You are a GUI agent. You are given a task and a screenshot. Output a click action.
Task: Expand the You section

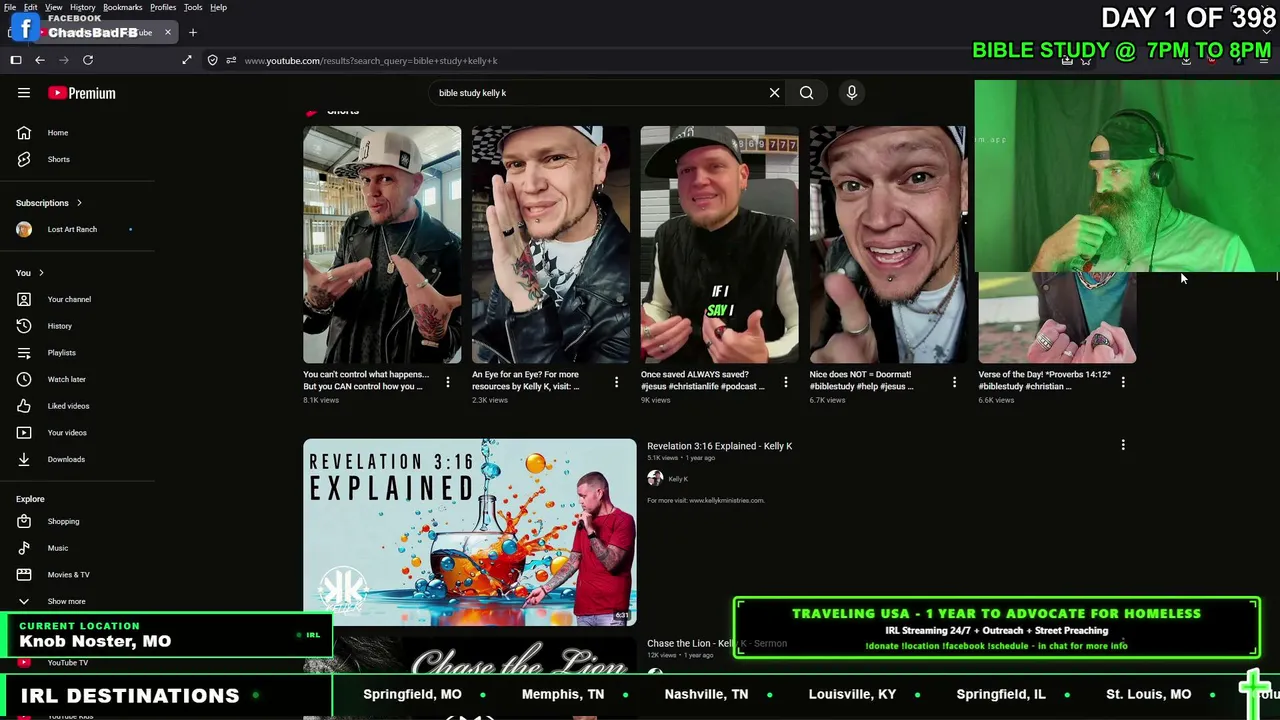(x=30, y=273)
